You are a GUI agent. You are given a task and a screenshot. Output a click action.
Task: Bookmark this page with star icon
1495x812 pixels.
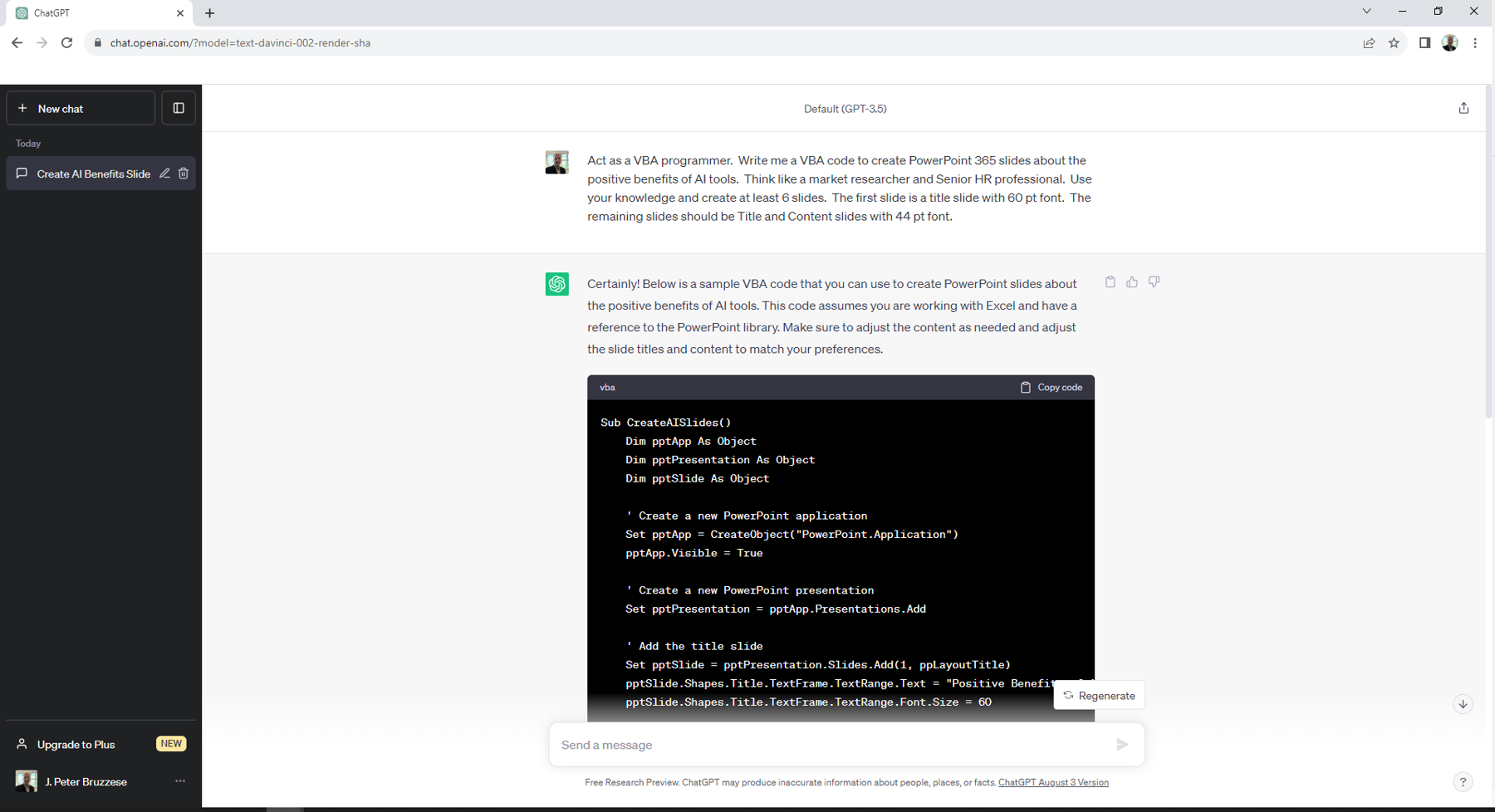(1394, 43)
